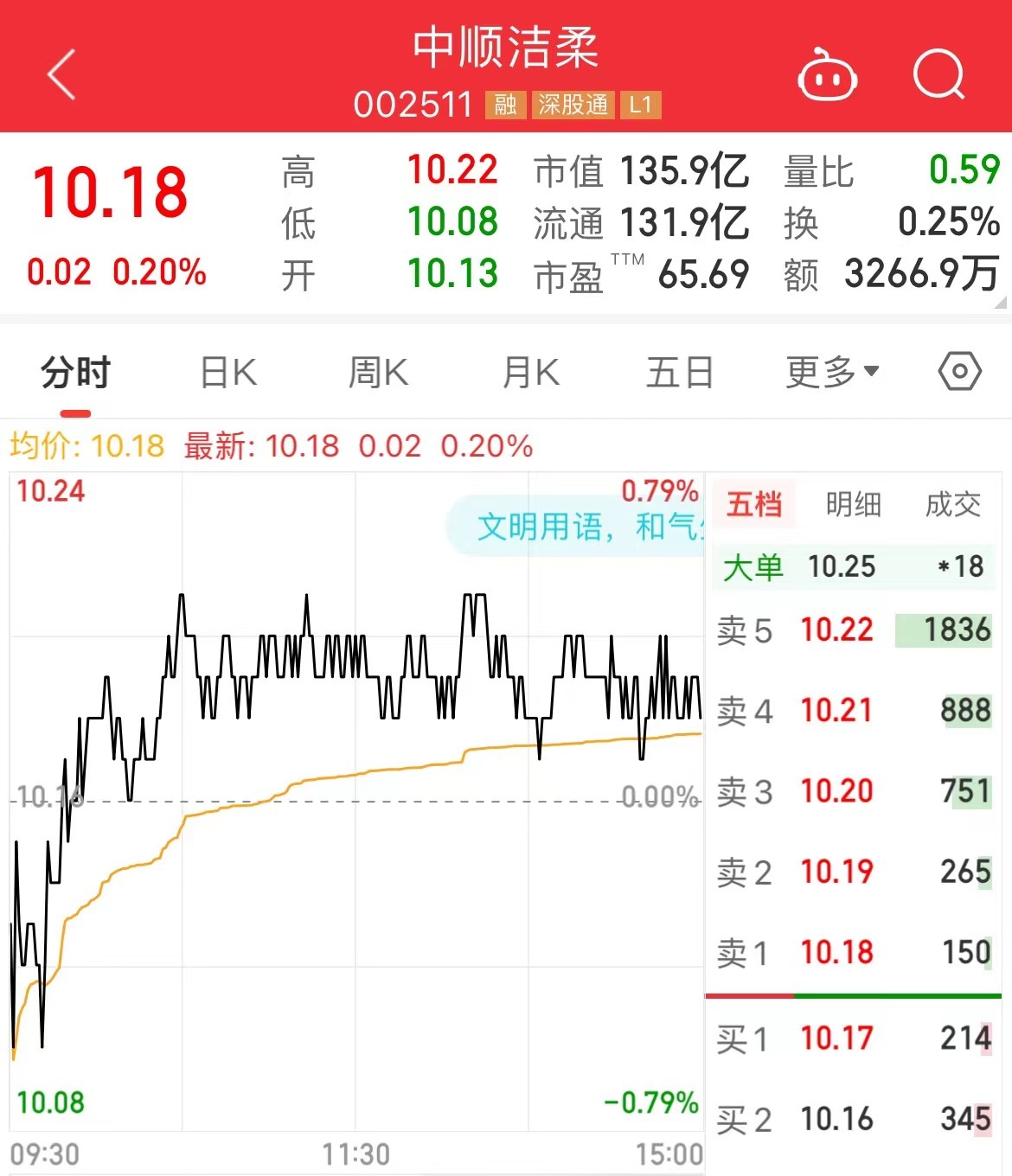Screen dimensions: 1012x1176
Task: Select the 卖2 price 10.19
Action: pos(836,871)
